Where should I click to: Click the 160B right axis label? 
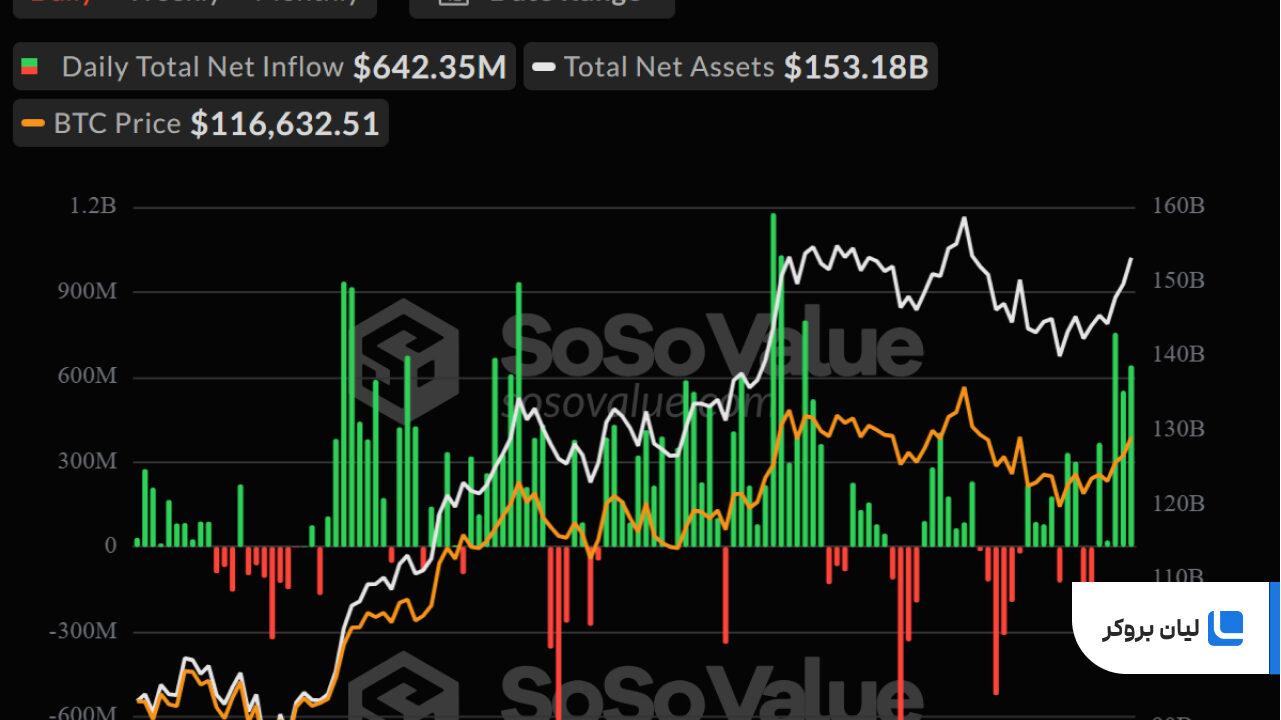[1178, 206]
